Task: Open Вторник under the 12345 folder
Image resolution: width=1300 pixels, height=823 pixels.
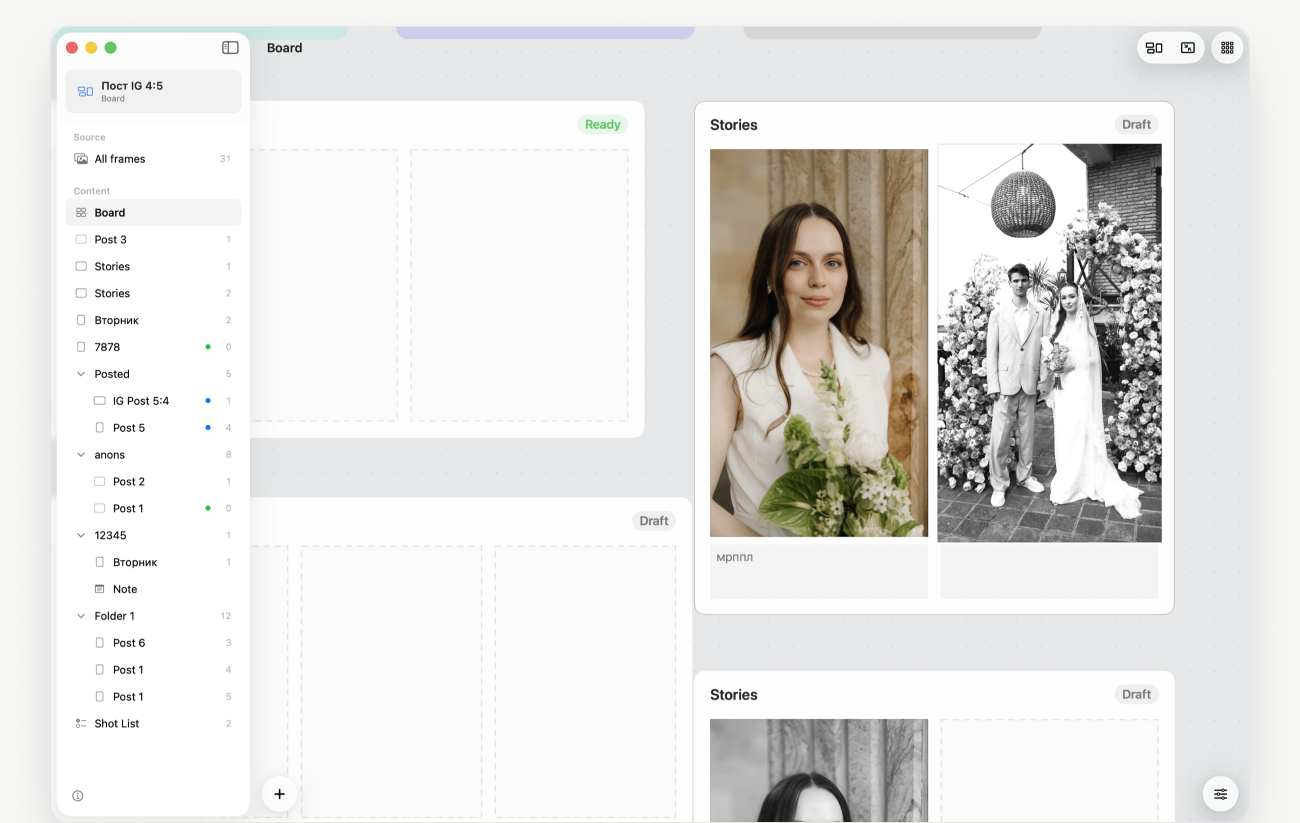Action: (153, 562)
